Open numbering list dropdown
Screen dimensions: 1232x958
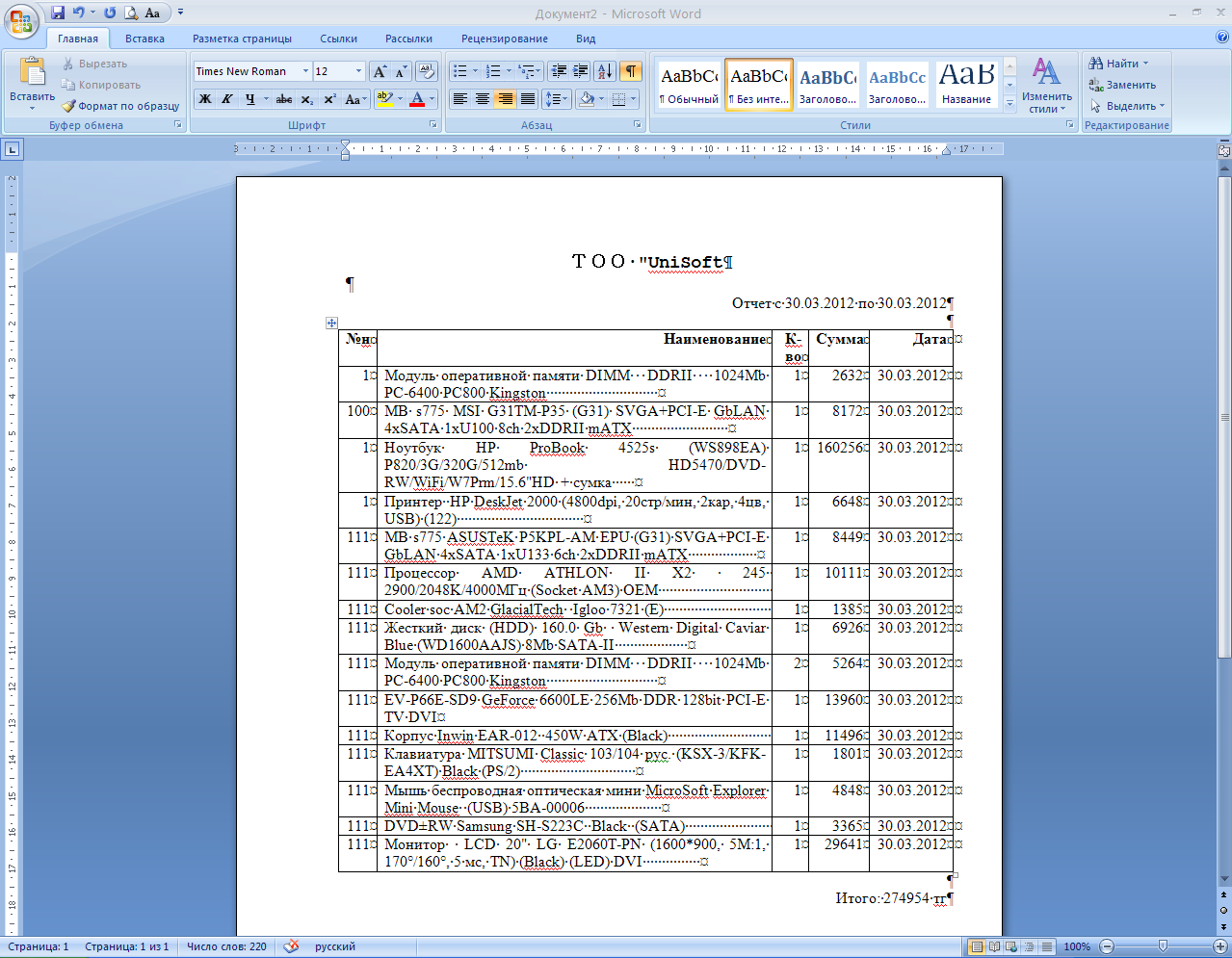[x=510, y=71]
